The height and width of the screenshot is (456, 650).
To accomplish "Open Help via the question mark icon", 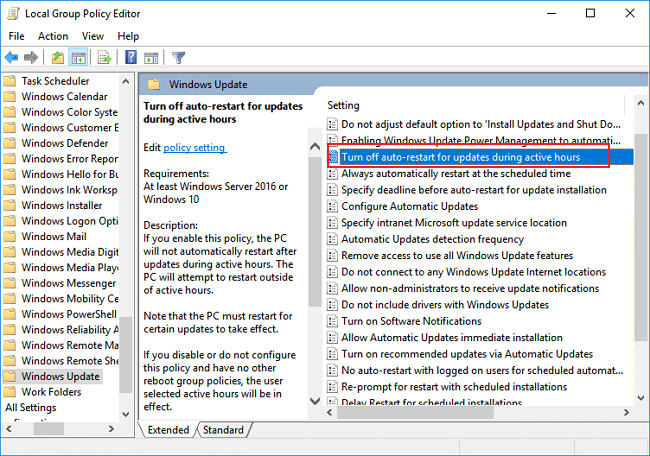I will (131, 58).
